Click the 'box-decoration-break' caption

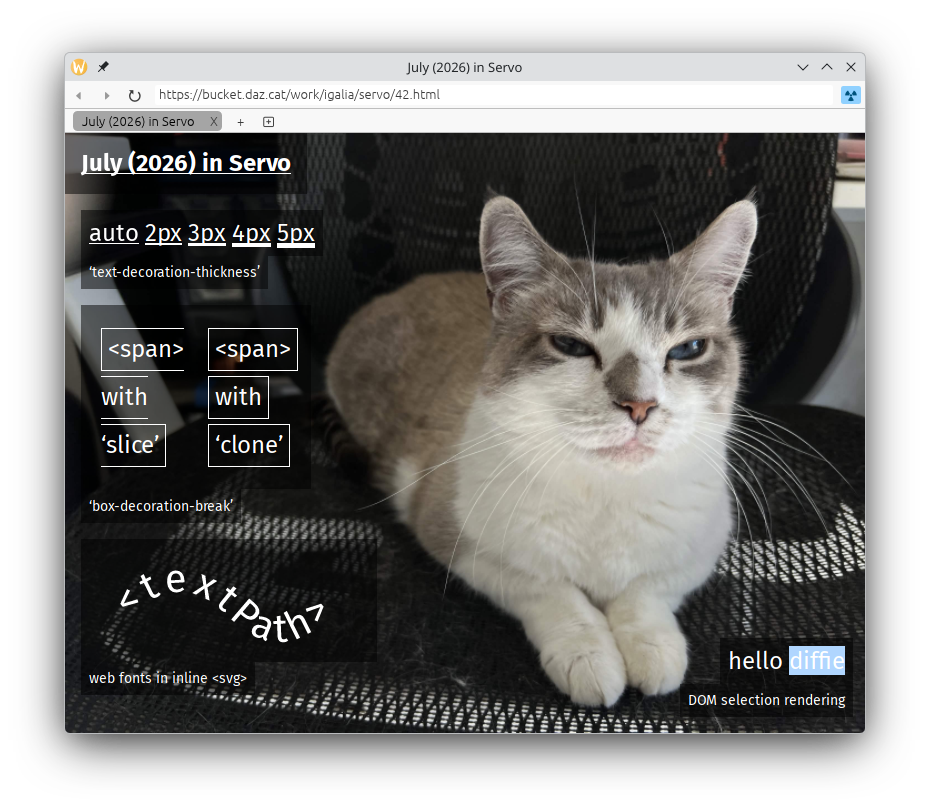tap(161, 506)
